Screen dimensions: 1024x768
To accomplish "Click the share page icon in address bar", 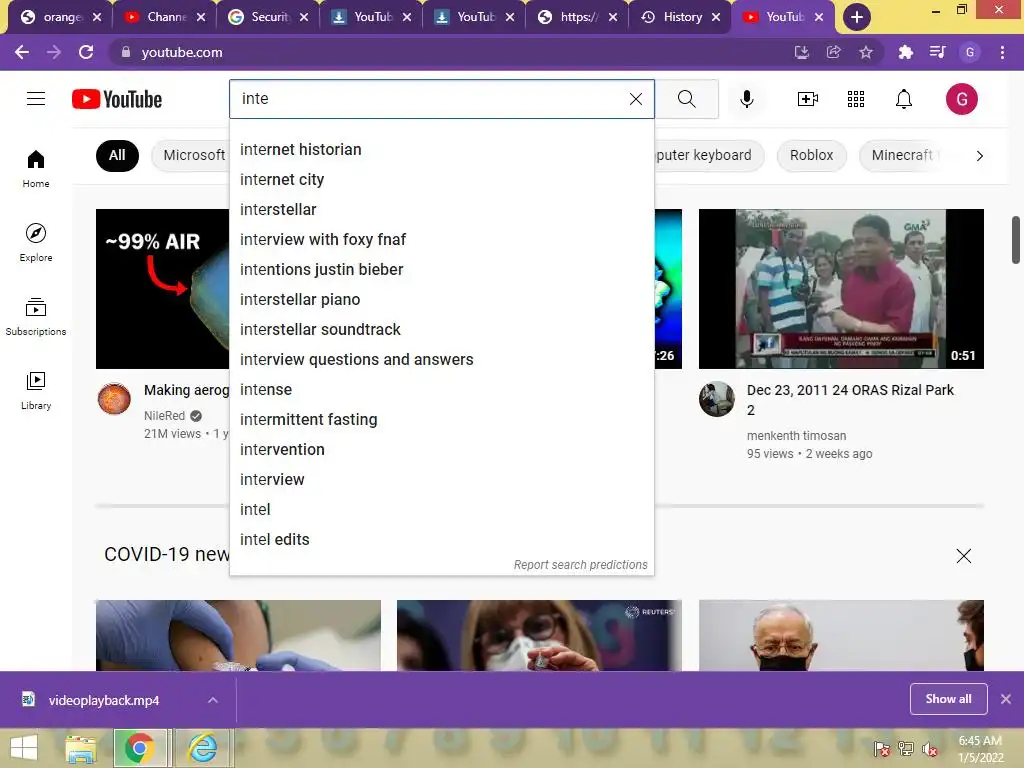I will pyautogui.click(x=833, y=52).
